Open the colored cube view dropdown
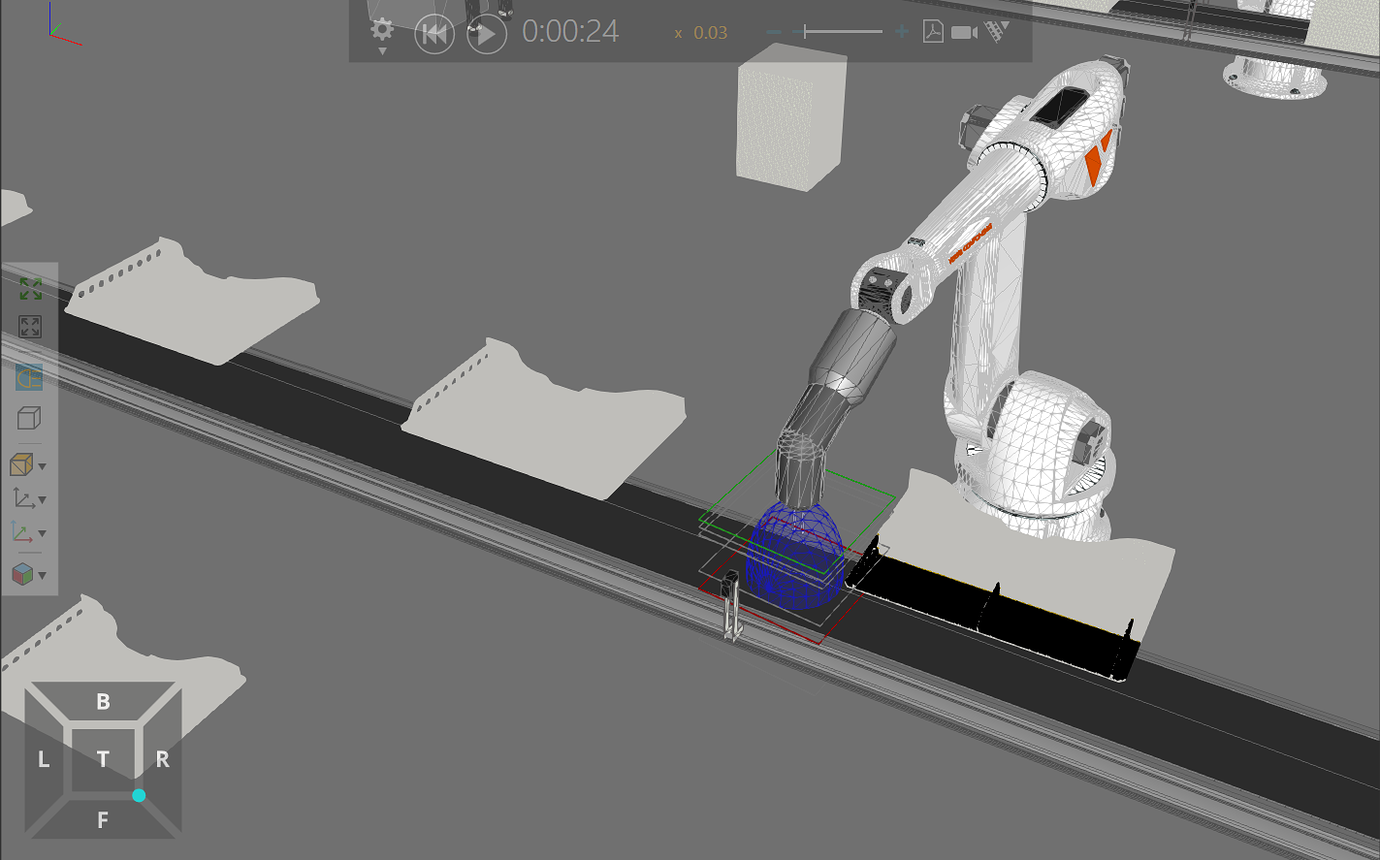The height and width of the screenshot is (860, 1380). [43, 575]
